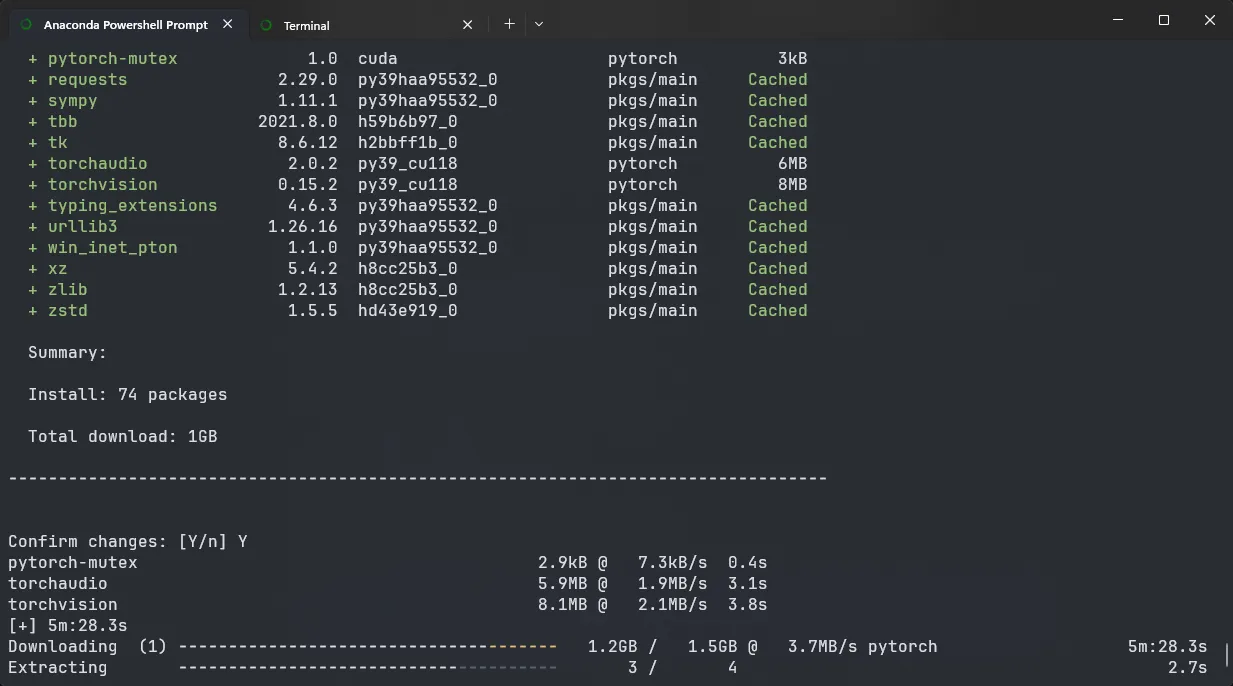
Task: Close the Terminal tab
Action: (x=467, y=25)
